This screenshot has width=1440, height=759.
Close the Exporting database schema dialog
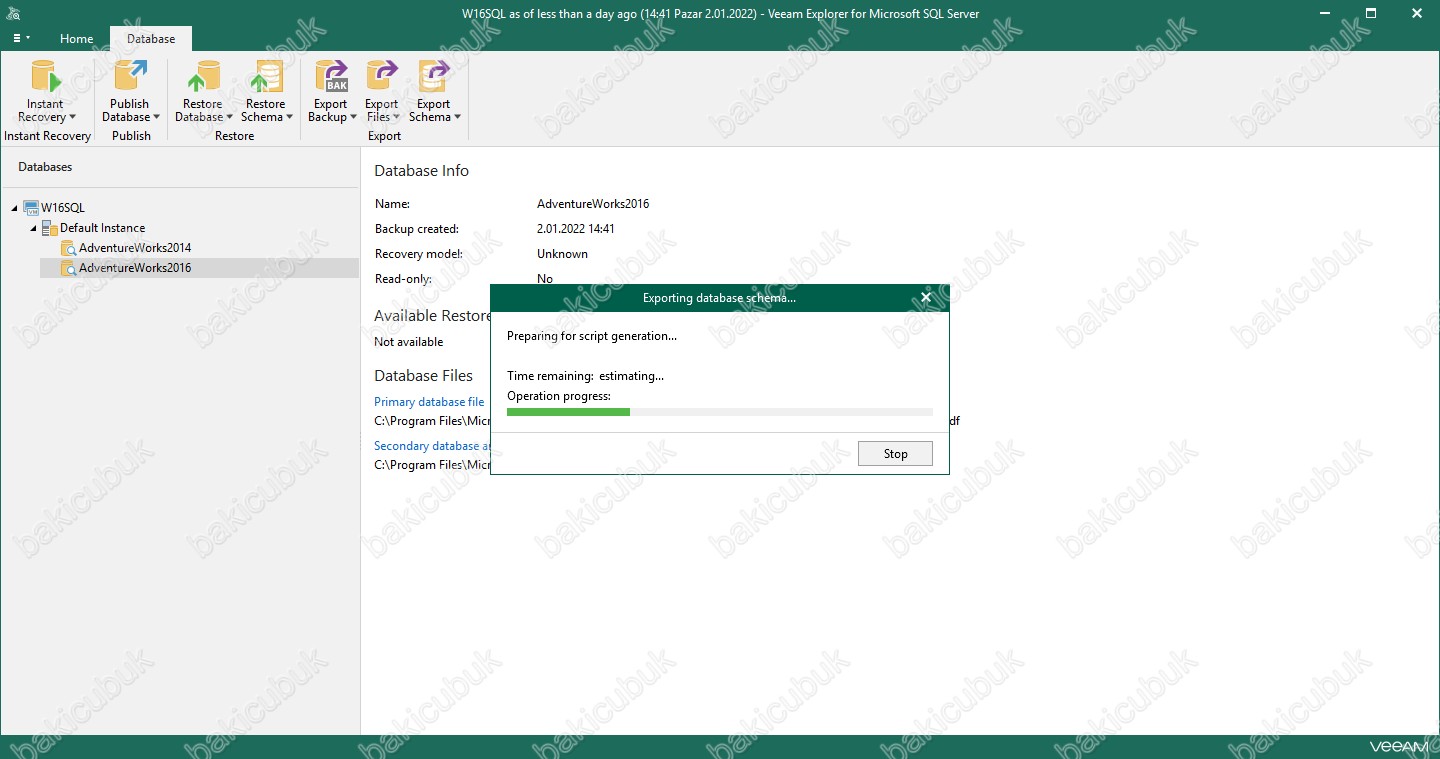(926, 297)
